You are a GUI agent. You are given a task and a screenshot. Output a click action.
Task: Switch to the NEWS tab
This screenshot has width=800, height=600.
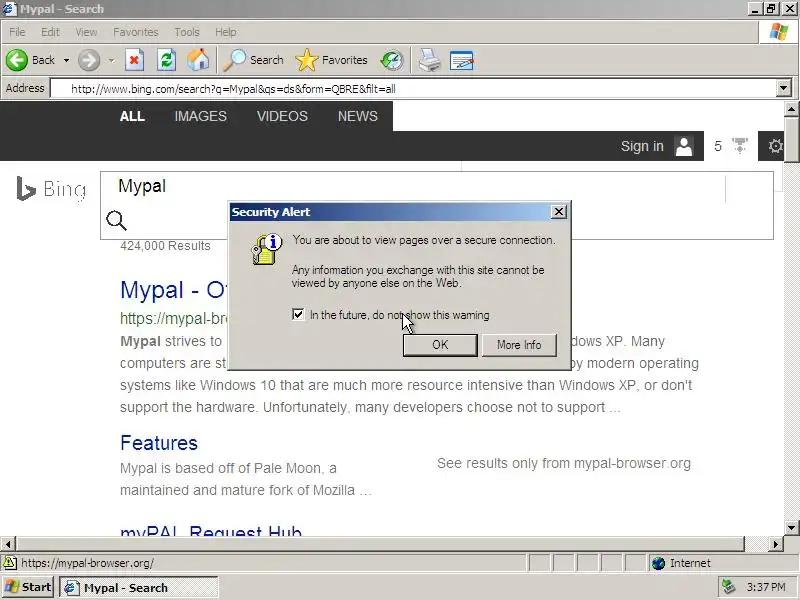[x=358, y=116]
